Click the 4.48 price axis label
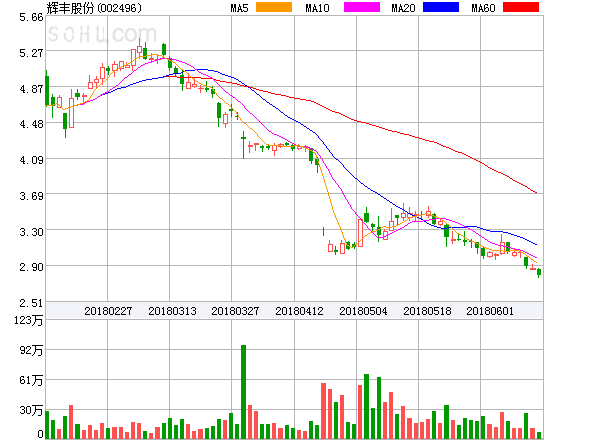Image resolution: width=600 pixels, height=440 pixels. pos(31,124)
